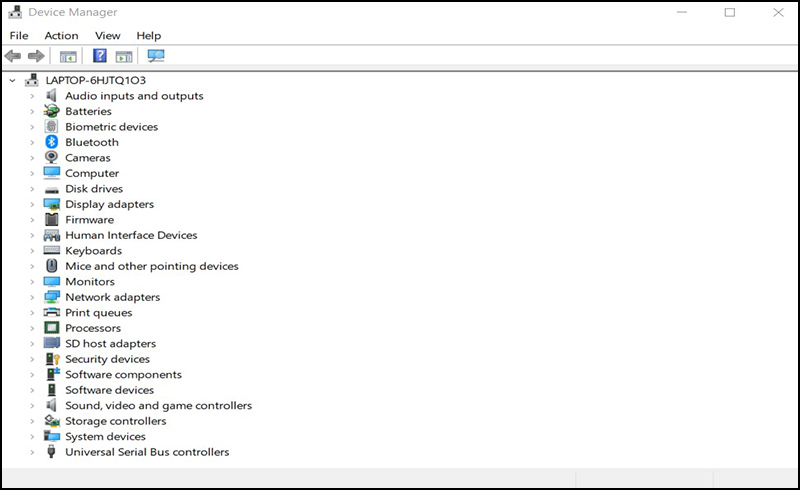Click the Processors chip icon
Image resolution: width=800 pixels, height=490 pixels.
(x=52, y=328)
